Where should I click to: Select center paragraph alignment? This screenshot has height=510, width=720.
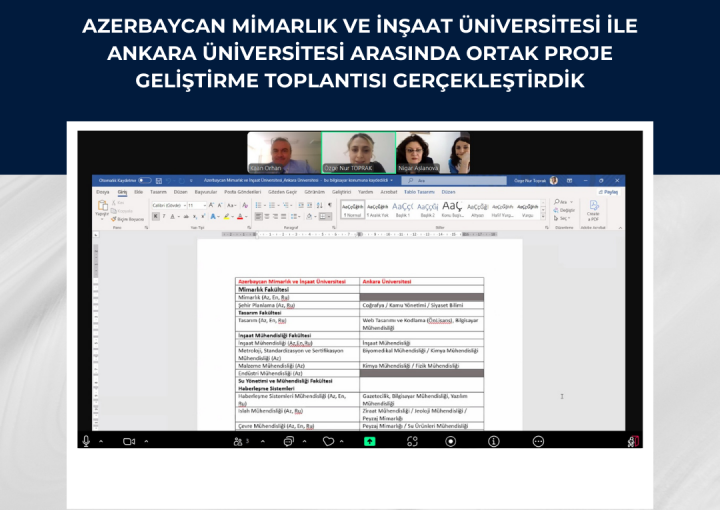point(267,216)
